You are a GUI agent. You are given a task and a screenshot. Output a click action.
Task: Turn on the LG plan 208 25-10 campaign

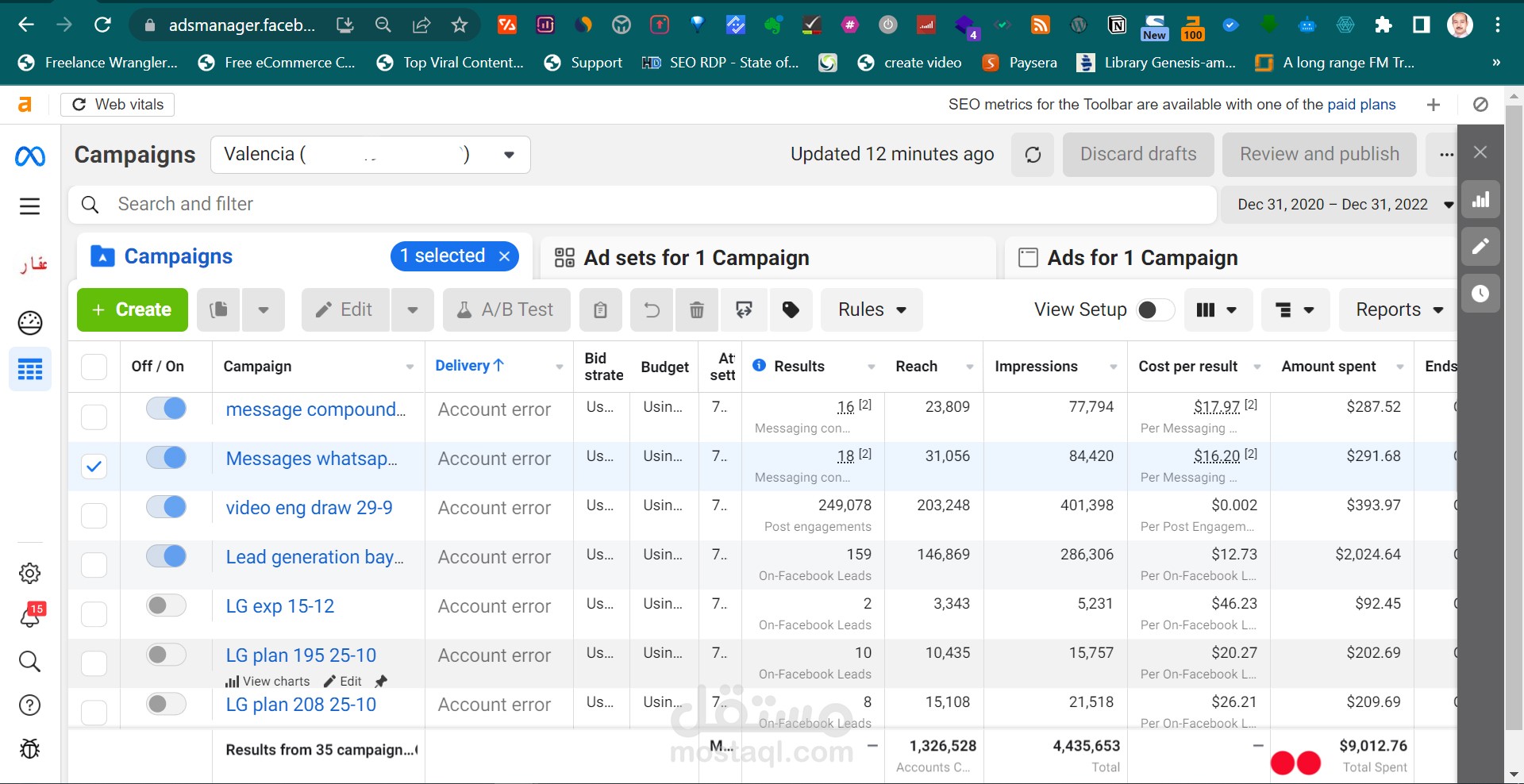click(166, 704)
